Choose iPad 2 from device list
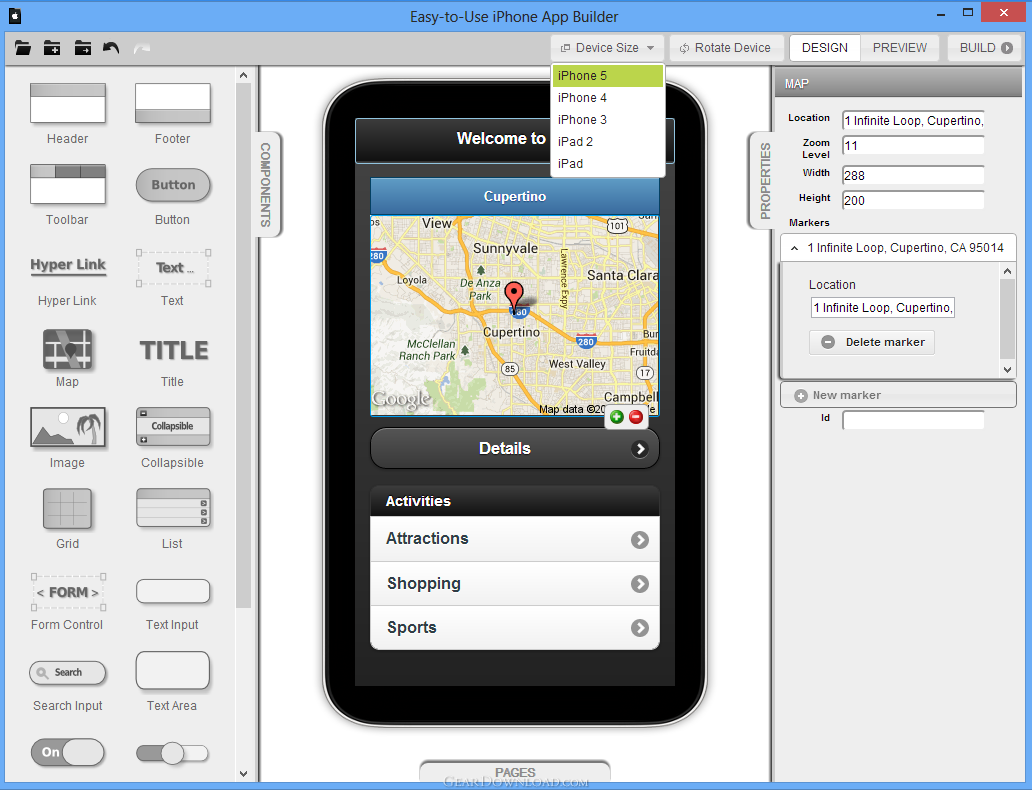Screen dimensions: 1032x790 pyautogui.click(x=607, y=142)
